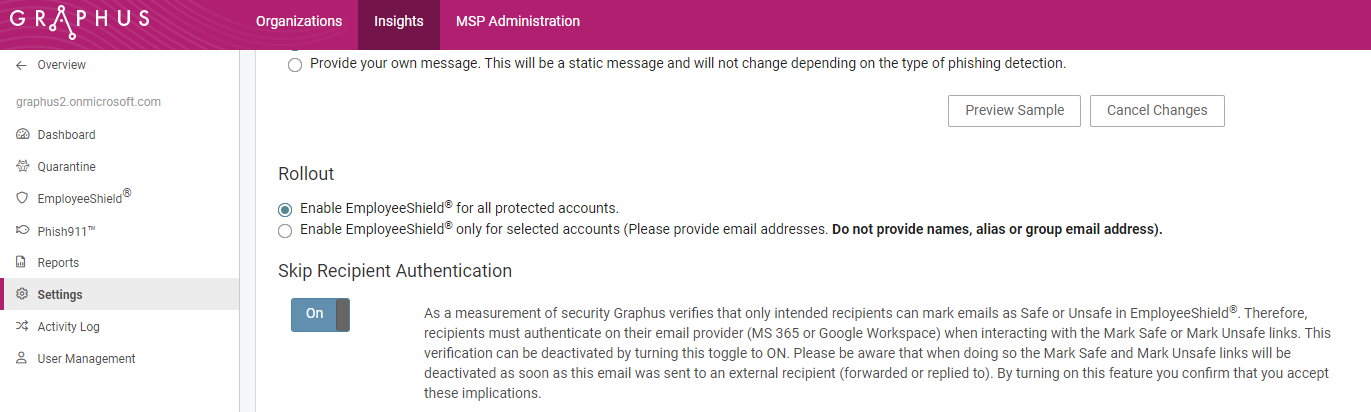Viewport: 1371px width, 412px height.
Task: Go to MSP Administration tab
Action: point(518,21)
